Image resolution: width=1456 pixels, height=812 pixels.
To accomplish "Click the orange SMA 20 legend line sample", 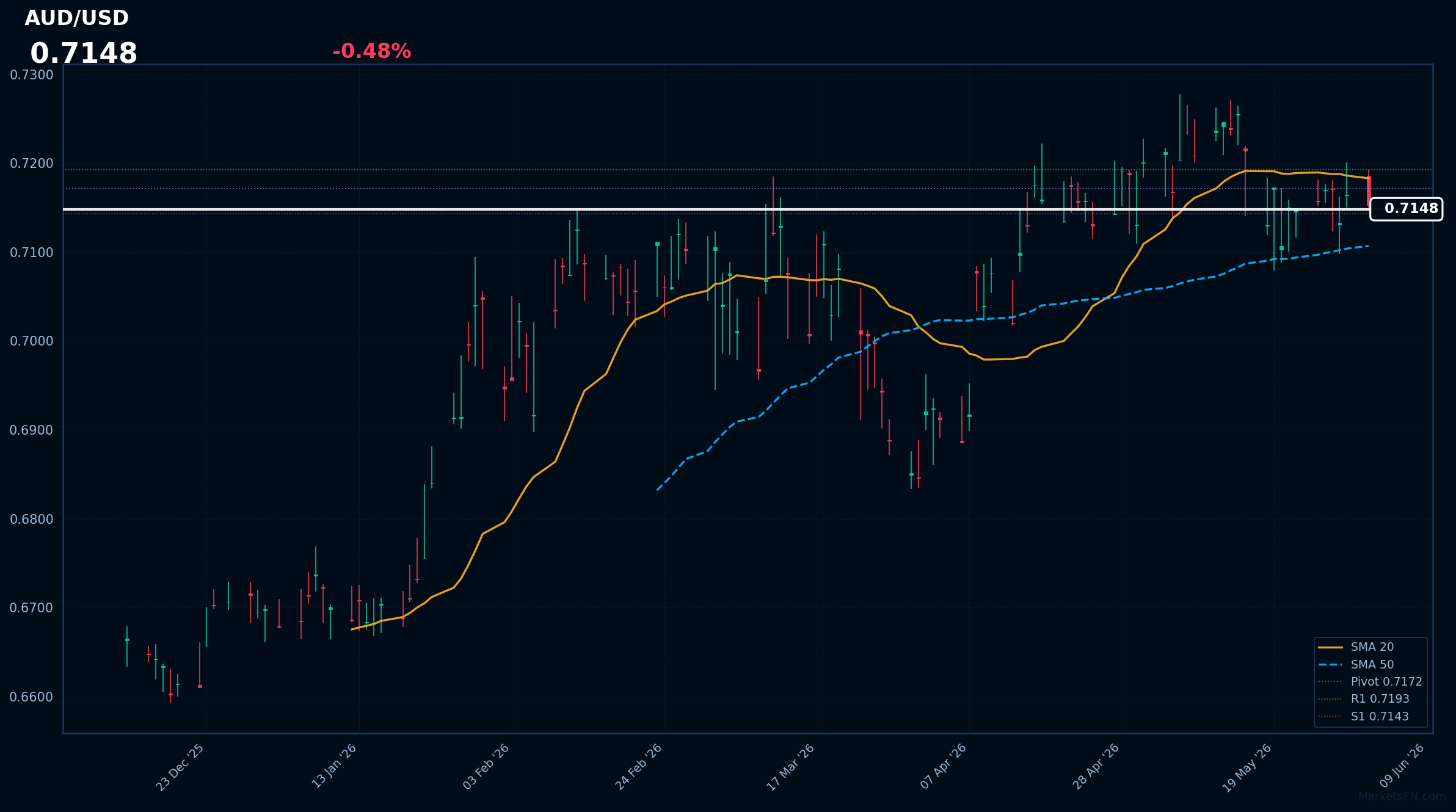I will tap(1330, 647).
